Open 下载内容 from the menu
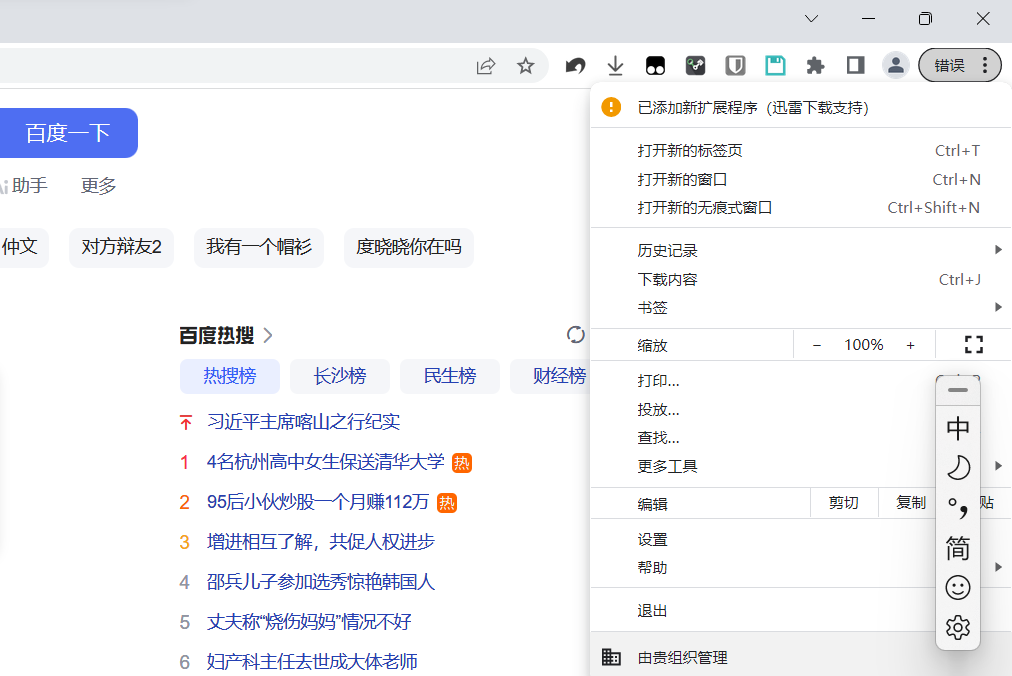The height and width of the screenshot is (676, 1012). [801, 280]
